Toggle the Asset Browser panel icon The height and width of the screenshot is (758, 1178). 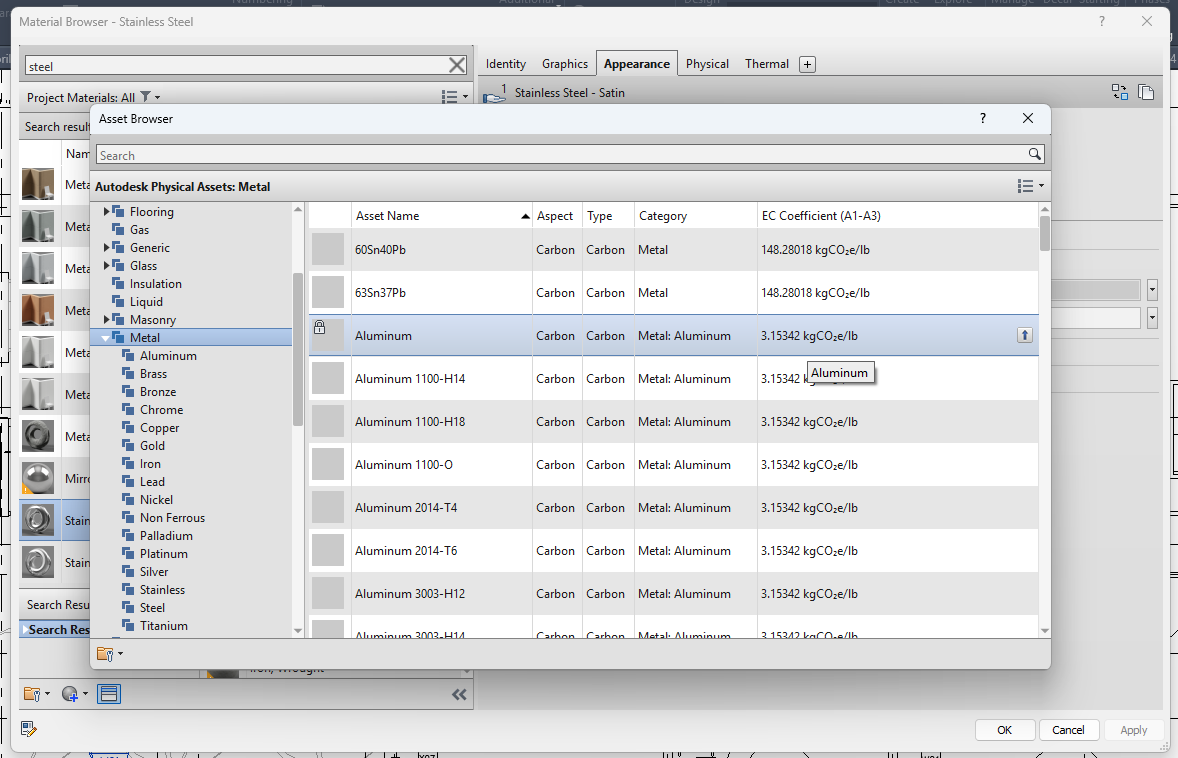point(109,693)
